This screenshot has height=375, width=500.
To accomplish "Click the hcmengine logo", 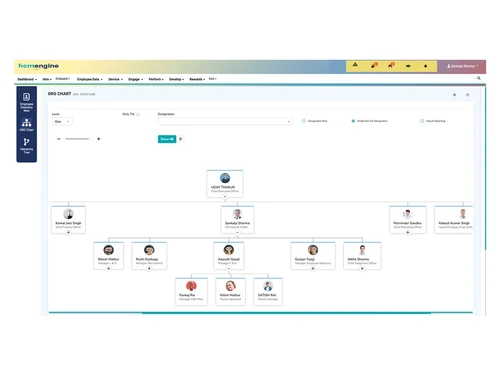I will click(x=39, y=66).
